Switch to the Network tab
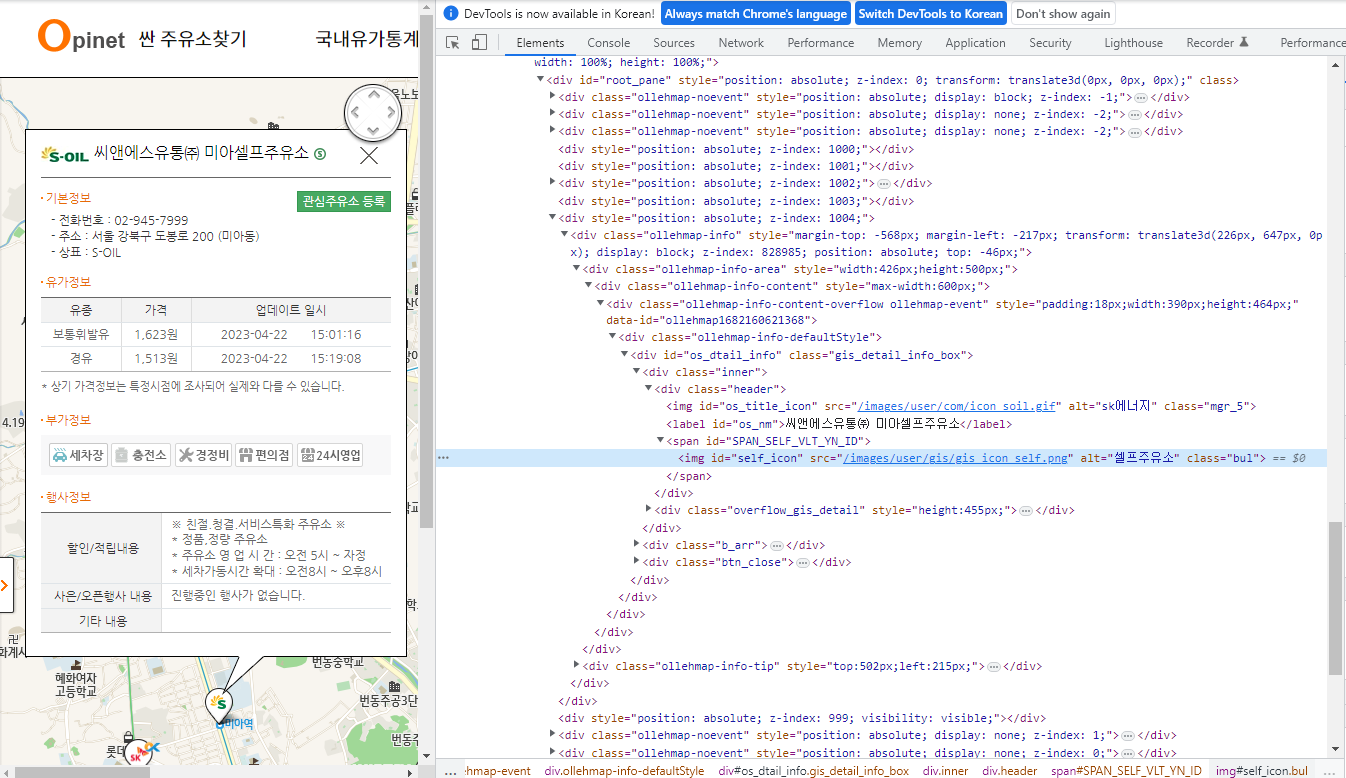 (x=741, y=43)
